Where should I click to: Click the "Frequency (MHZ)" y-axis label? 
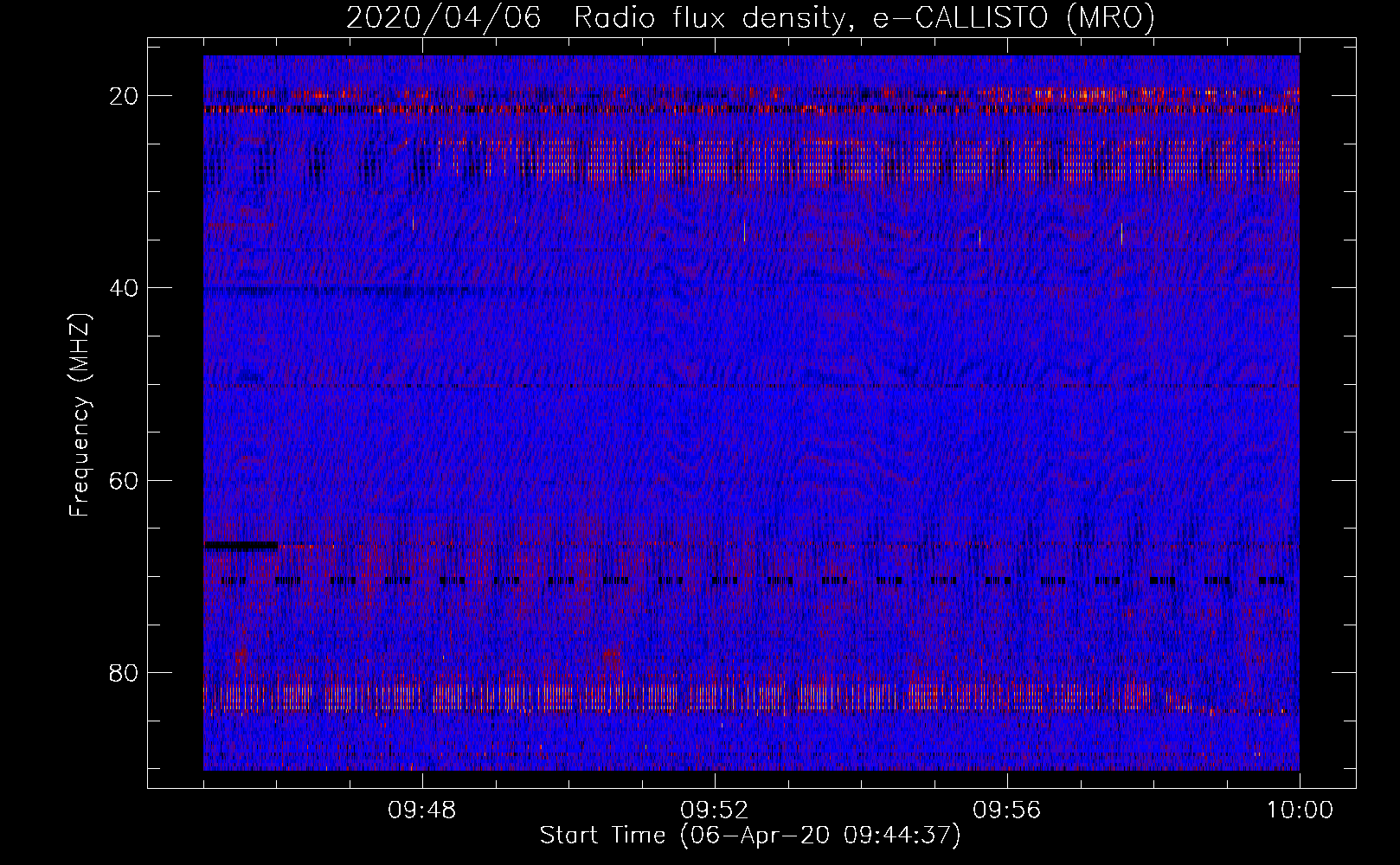click(x=80, y=415)
